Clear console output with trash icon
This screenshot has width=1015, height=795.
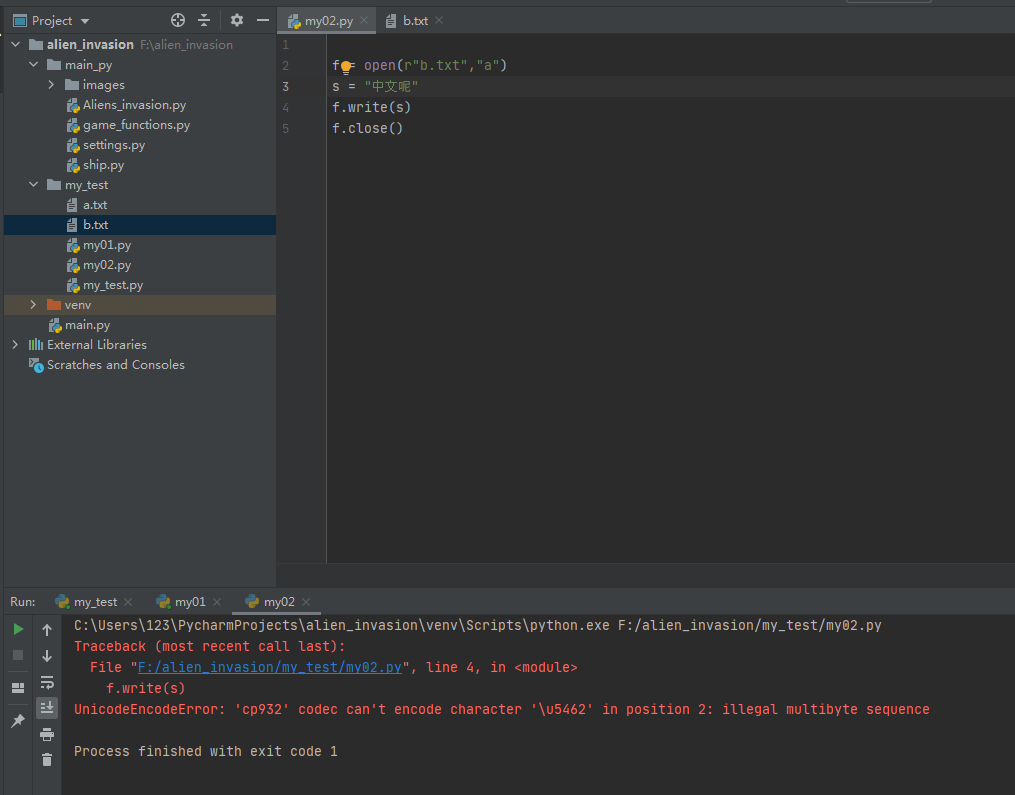(47, 760)
